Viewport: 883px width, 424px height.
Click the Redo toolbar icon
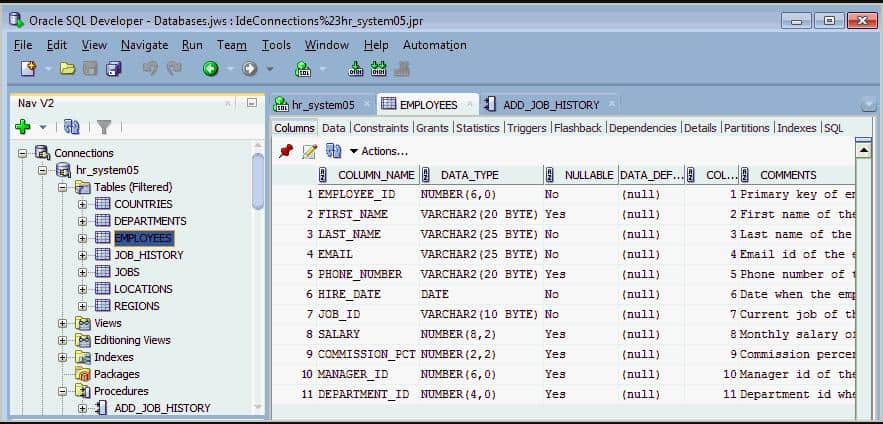(174, 69)
